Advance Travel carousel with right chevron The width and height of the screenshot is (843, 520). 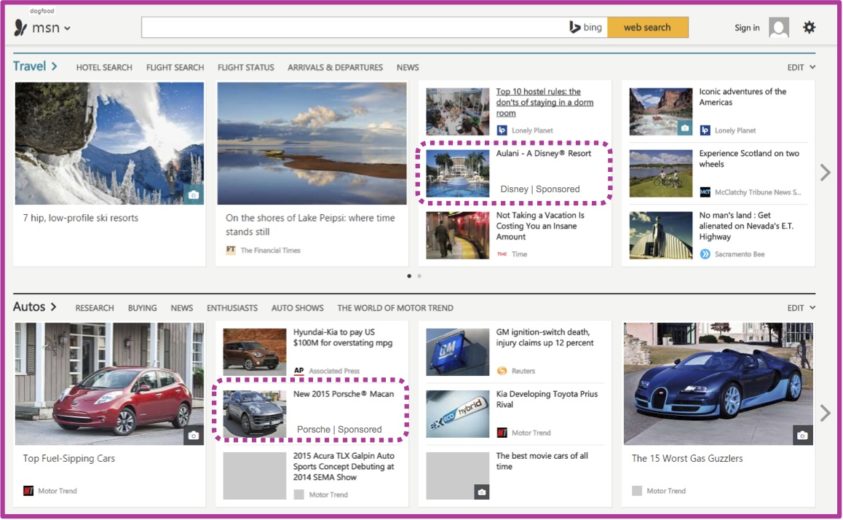pyautogui.click(x=825, y=173)
